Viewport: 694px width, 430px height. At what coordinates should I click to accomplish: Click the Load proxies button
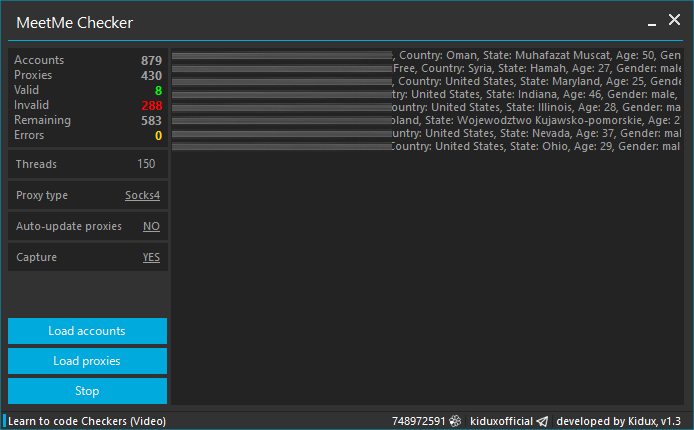click(x=87, y=361)
